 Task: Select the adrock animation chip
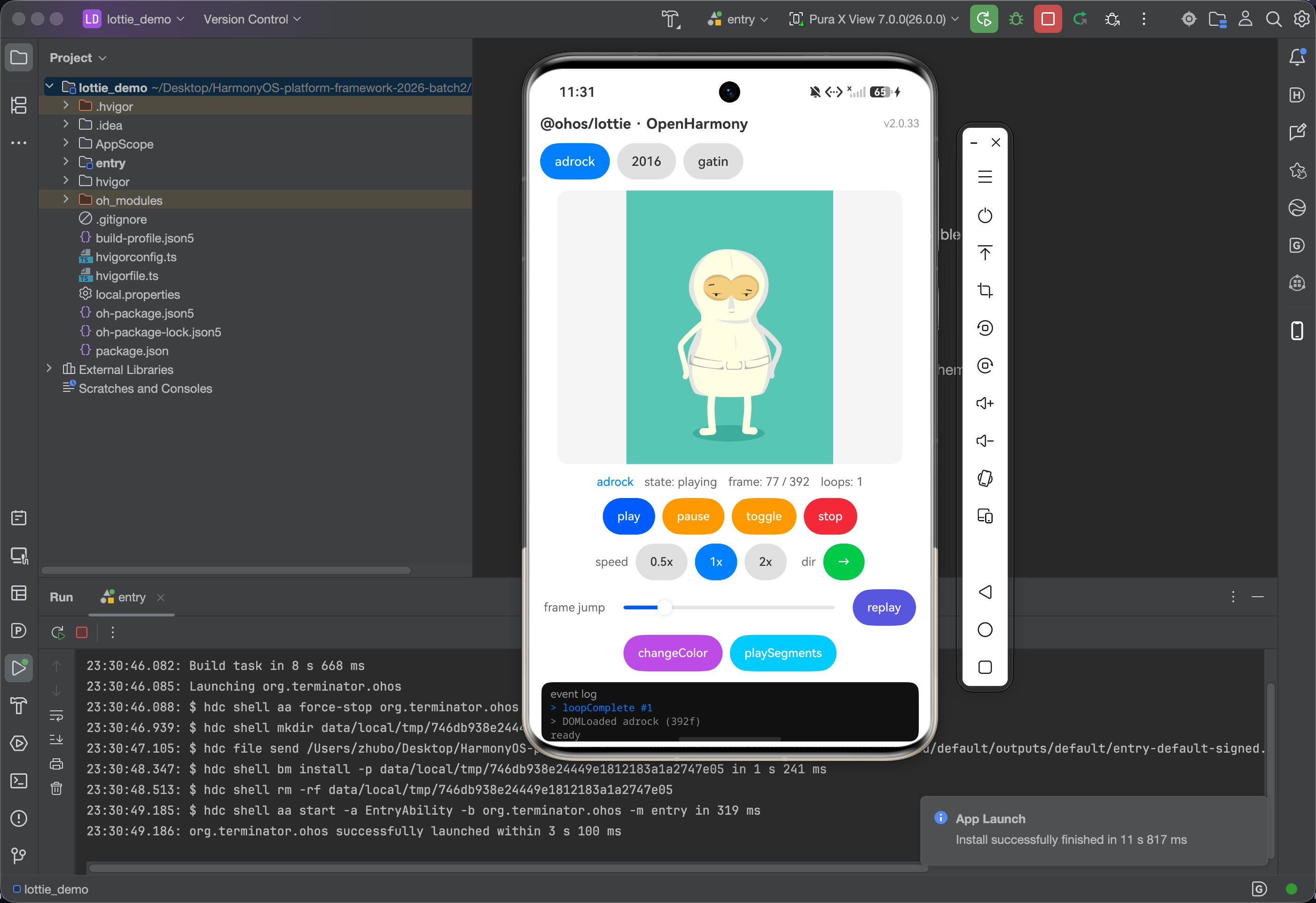point(575,161)
